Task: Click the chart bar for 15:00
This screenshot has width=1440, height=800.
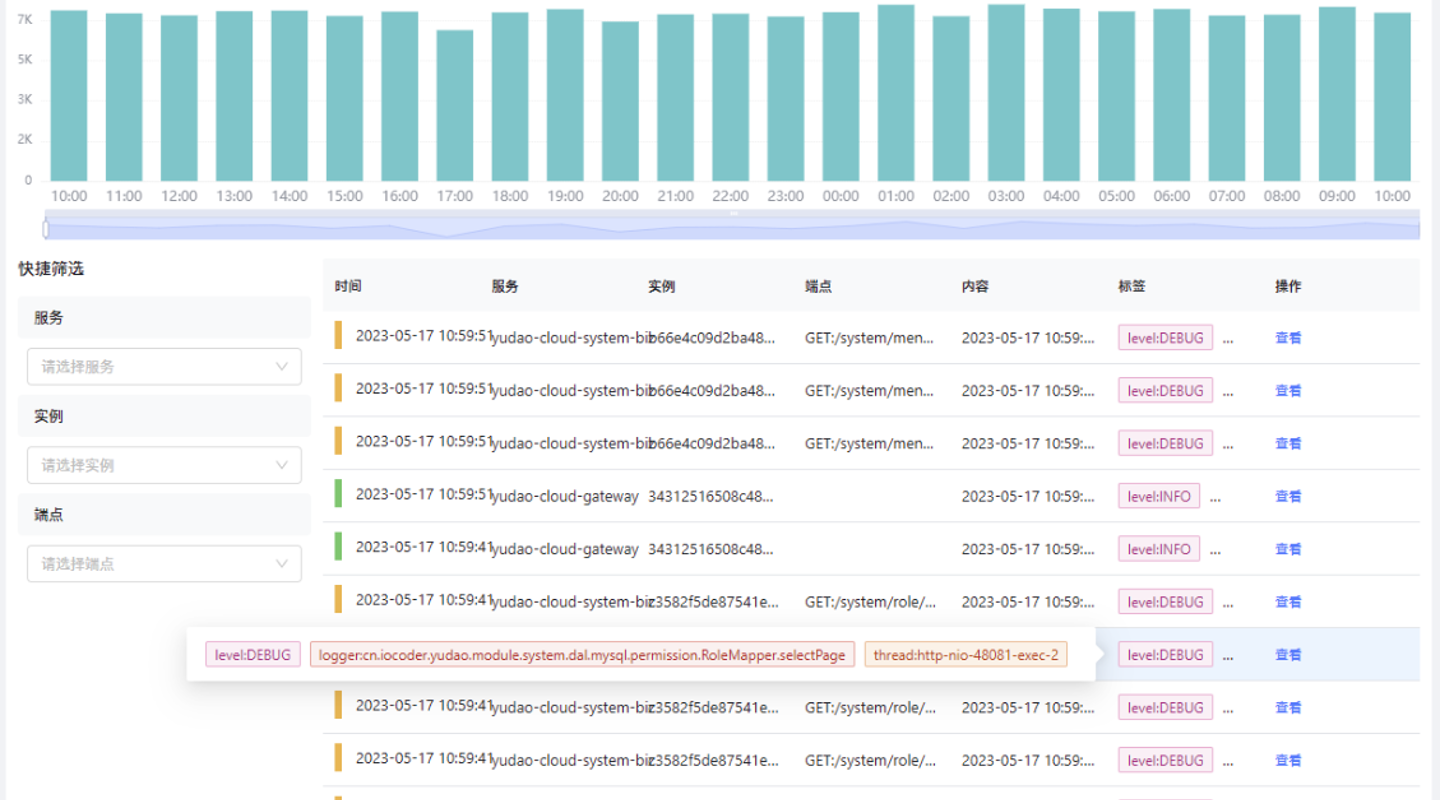Action: click(x=344, y=98)
